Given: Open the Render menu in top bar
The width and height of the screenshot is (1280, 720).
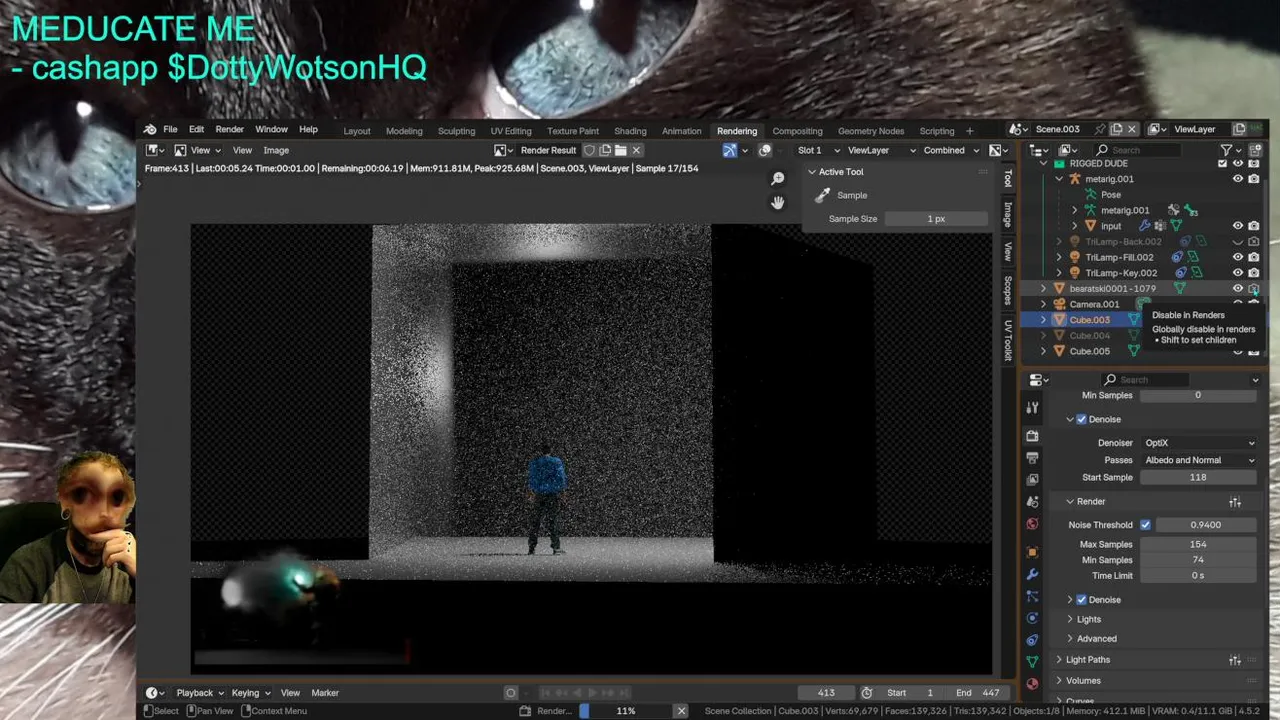Looking at the screenshot, I should pos(229,130).
